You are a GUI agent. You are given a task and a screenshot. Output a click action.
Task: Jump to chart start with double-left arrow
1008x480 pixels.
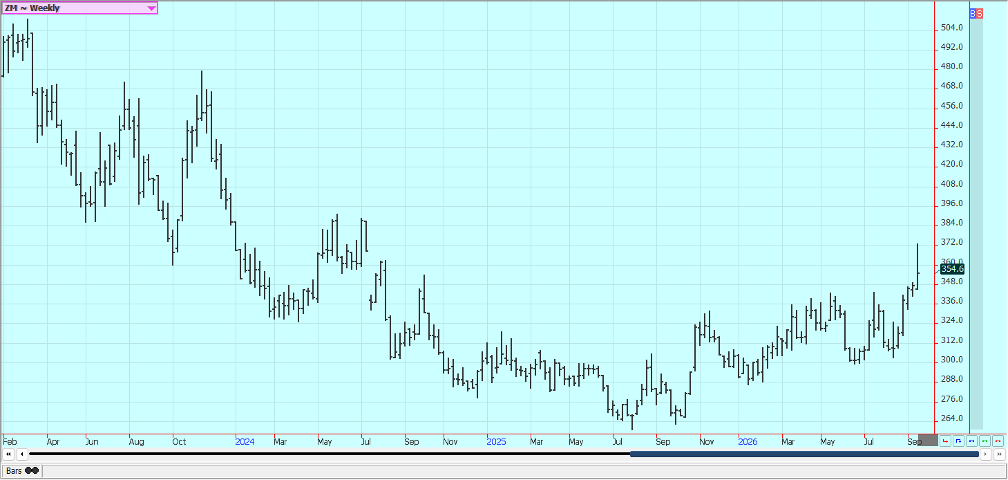pos(9,454)
